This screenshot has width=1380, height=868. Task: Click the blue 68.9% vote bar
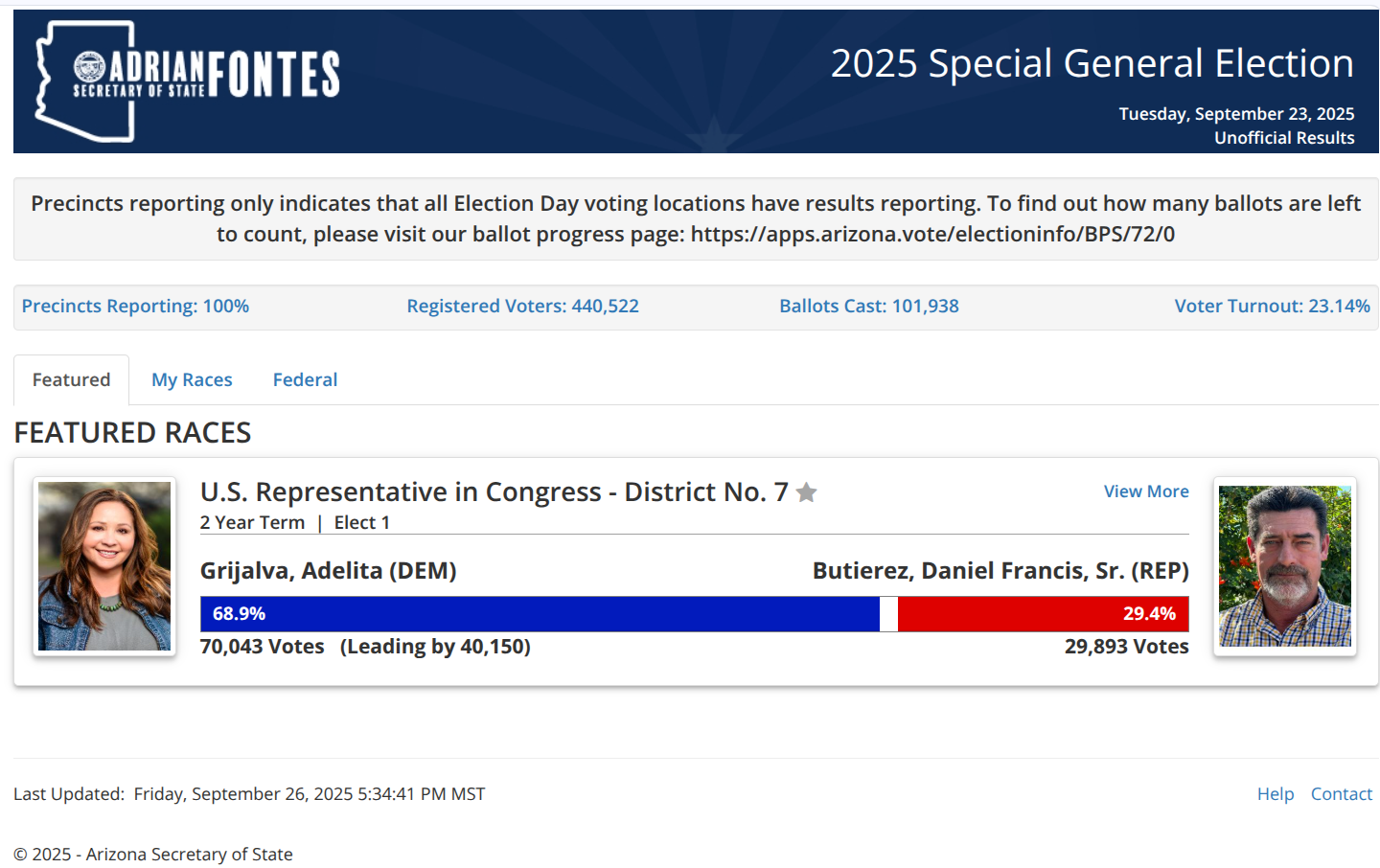(x=540, y=614)
